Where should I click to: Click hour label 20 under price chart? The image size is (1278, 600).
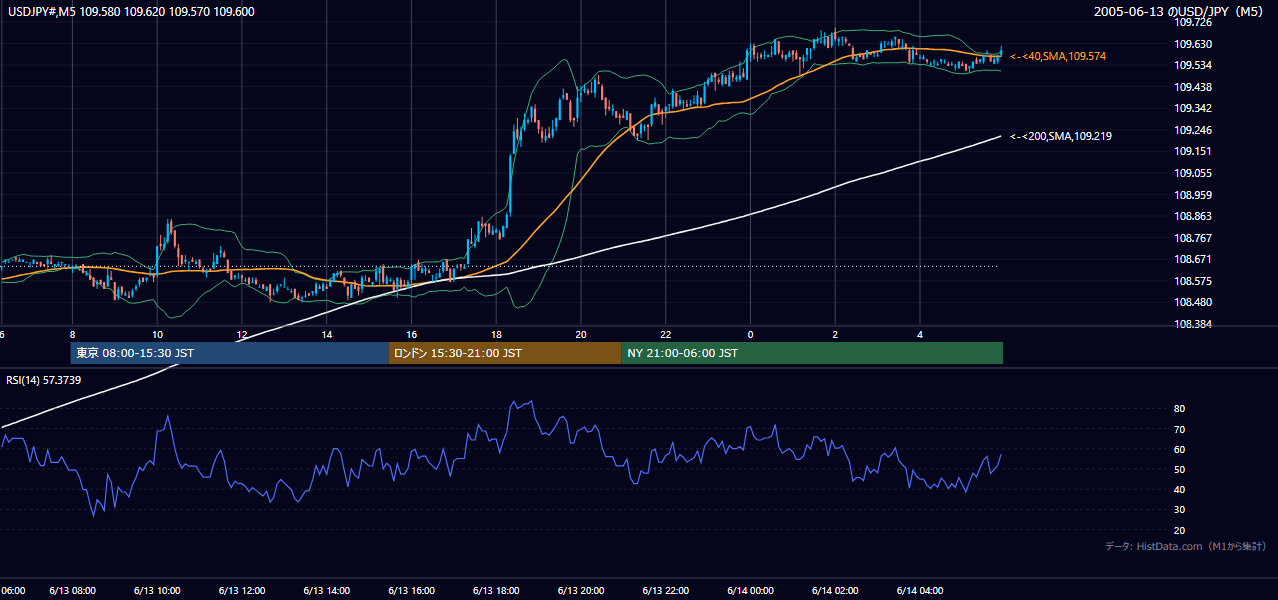click(581, 334)
